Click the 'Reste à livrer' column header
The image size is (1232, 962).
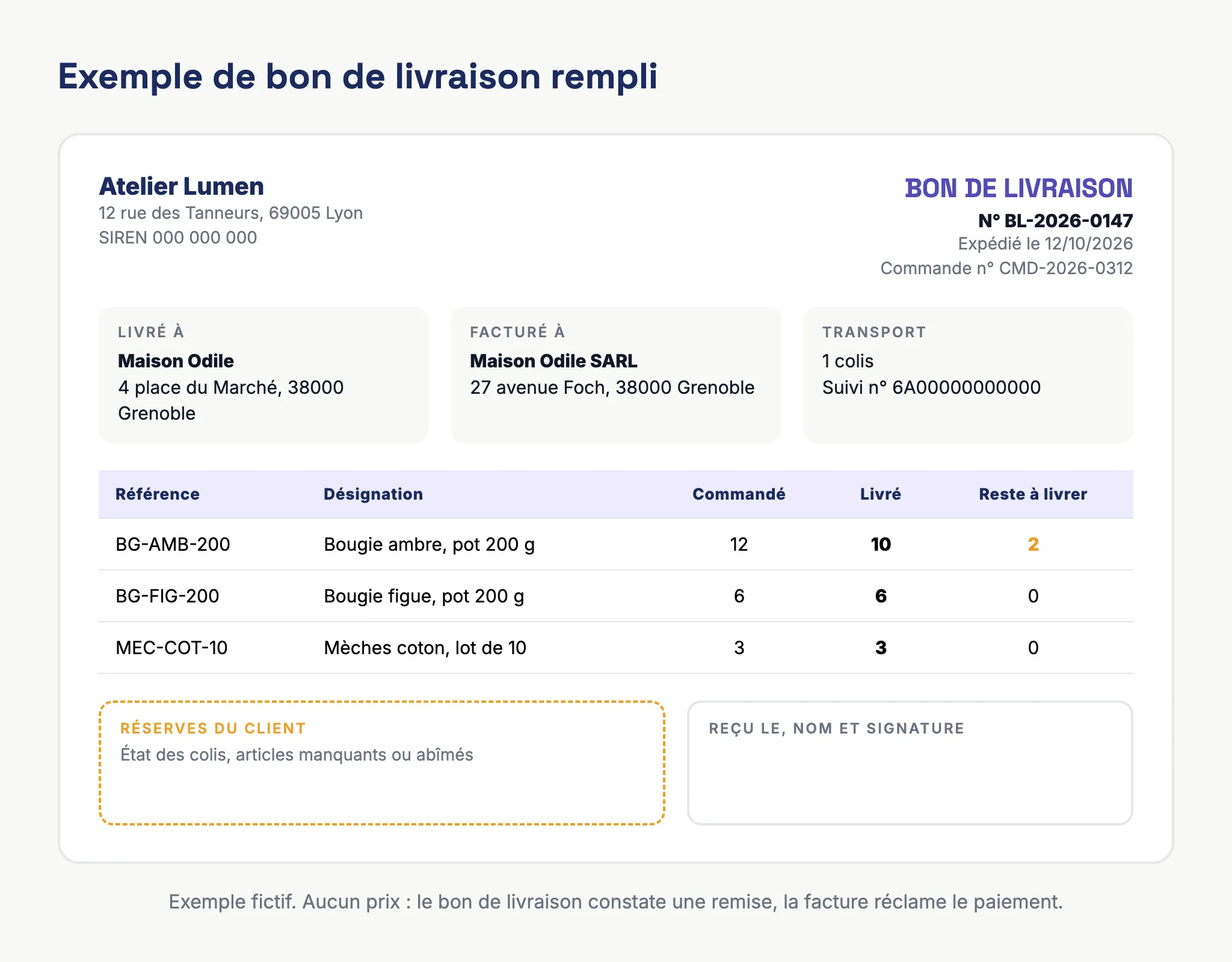point(1033,494)
